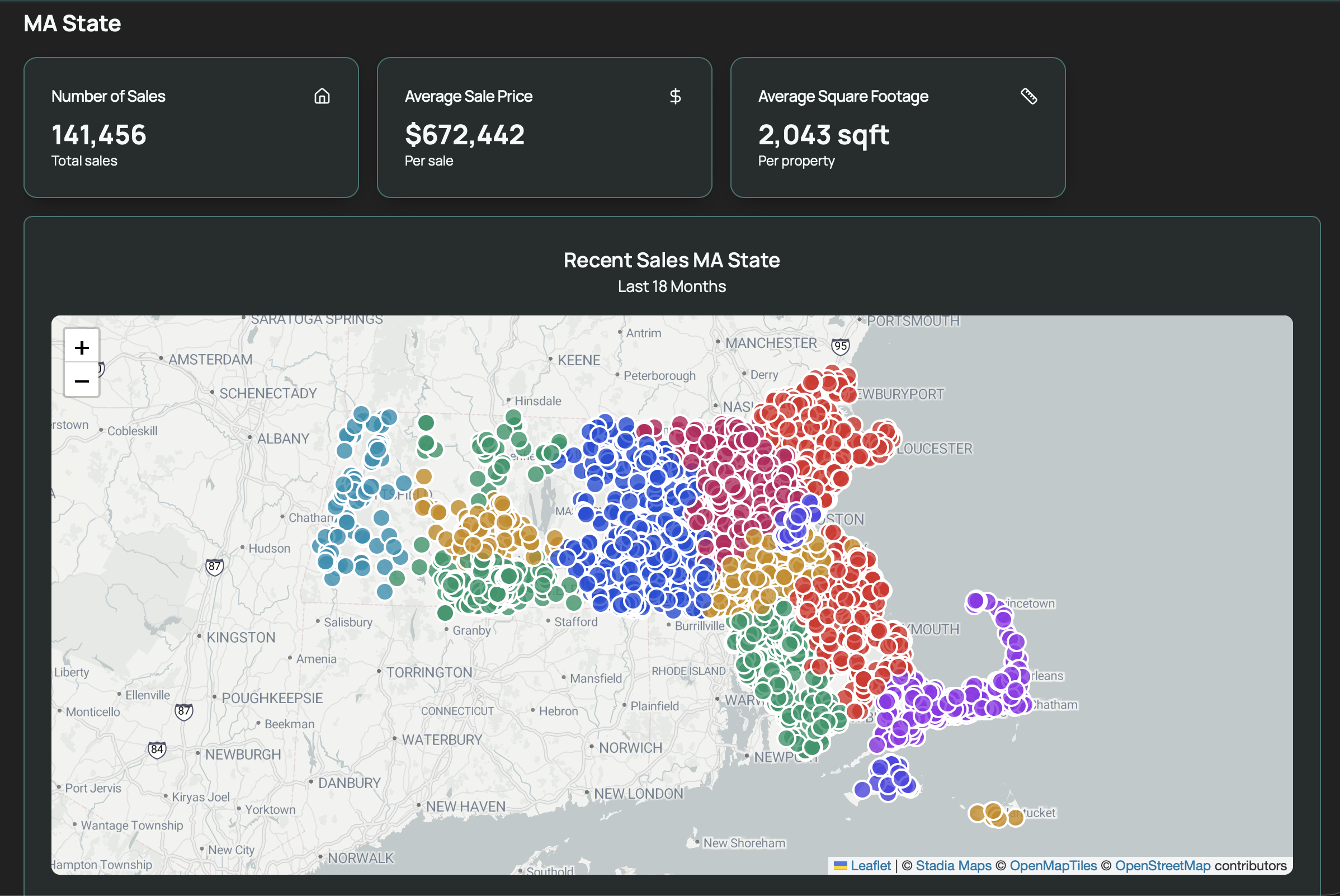
Task: Click the Leaflet flag icon in attribution
Action: 840,866
